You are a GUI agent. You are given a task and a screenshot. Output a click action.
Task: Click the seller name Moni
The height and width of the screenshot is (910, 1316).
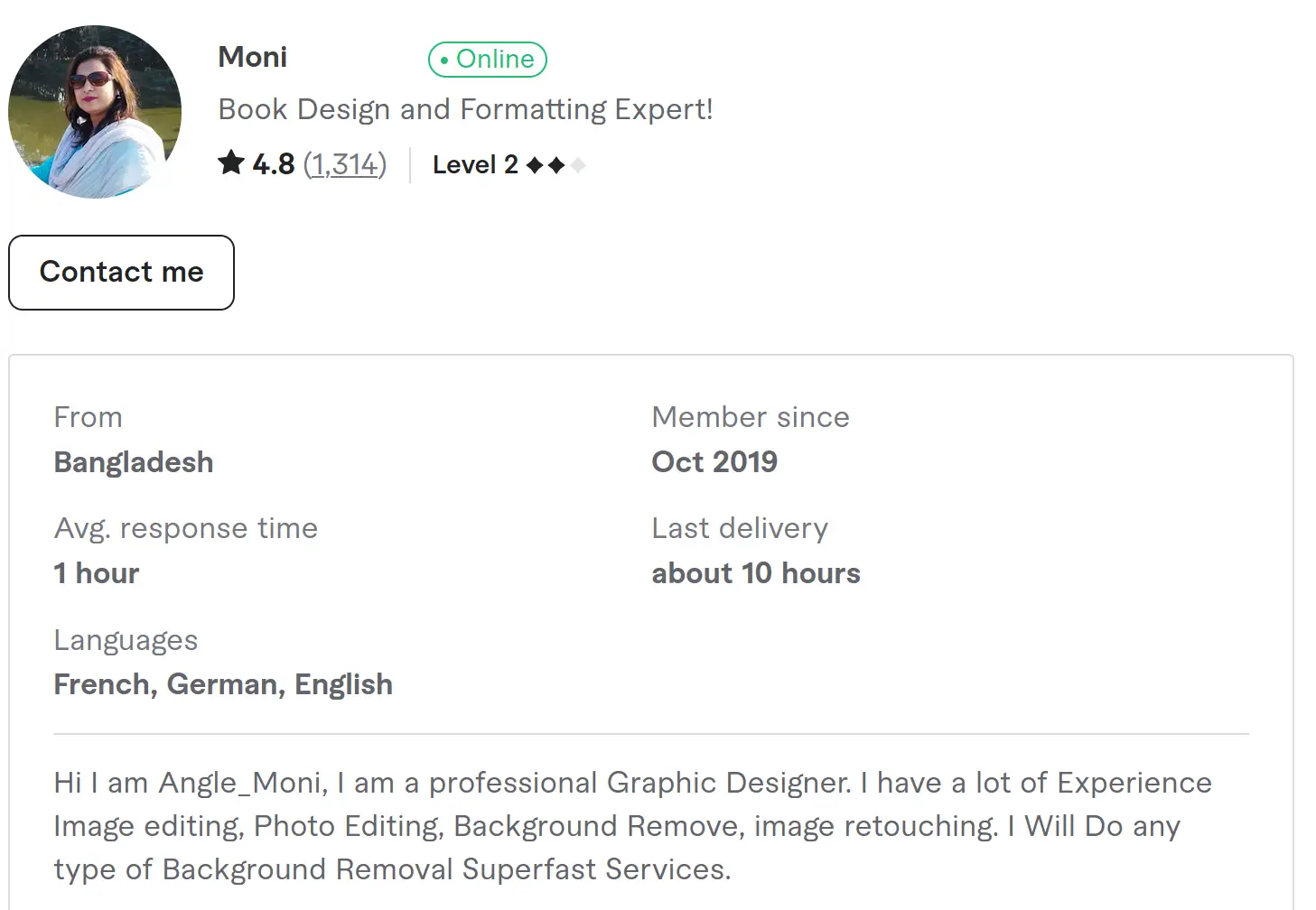pyautogui.click(x=253, y=58)
